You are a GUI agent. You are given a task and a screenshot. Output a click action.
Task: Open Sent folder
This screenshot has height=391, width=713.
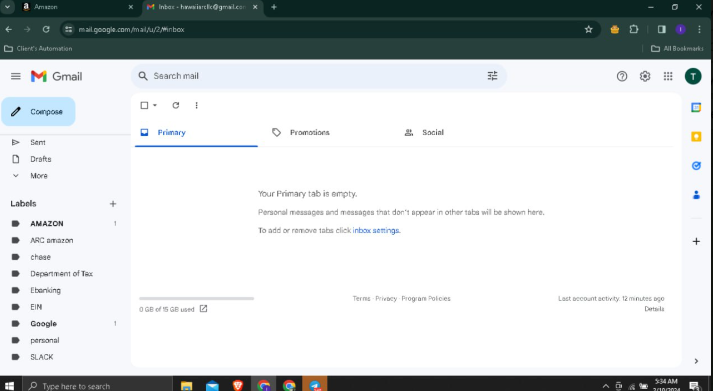click(x=38, y=142)
